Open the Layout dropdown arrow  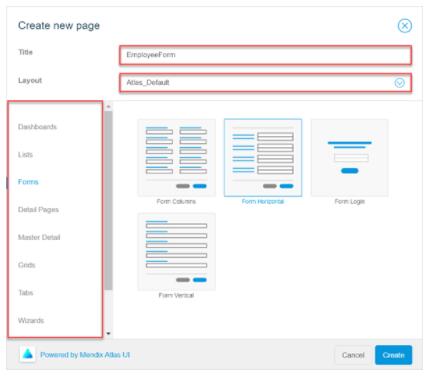(399, 83)
